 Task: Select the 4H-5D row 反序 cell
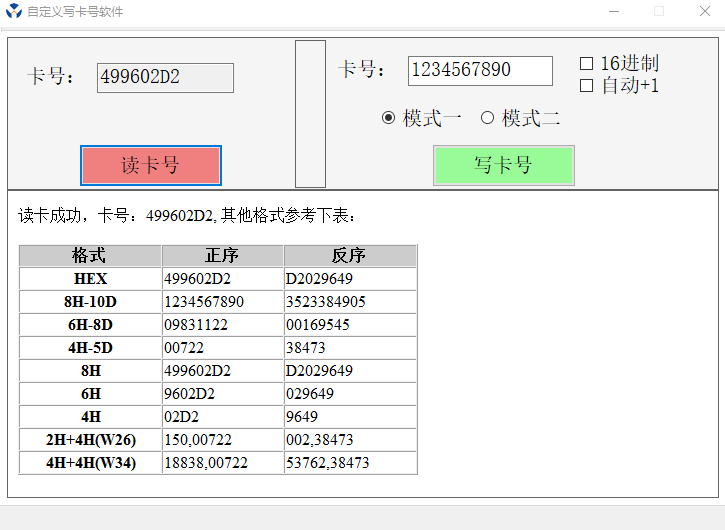(350, 348)
